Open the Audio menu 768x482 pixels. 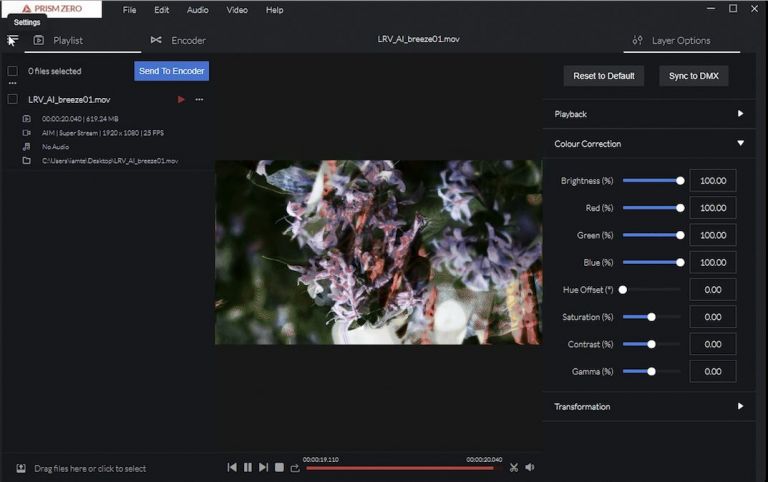pos(197,10)
